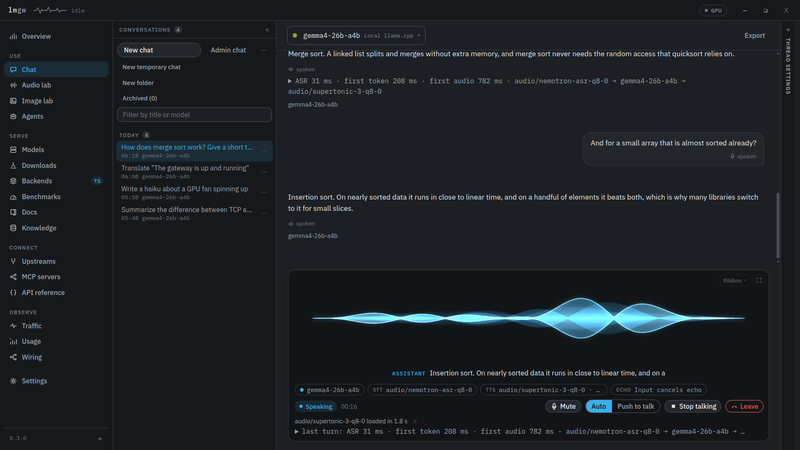The width and height of the screenshot is (800, 450).
Task: Open Models via its sidebar icon
Action: coord(13,149)
